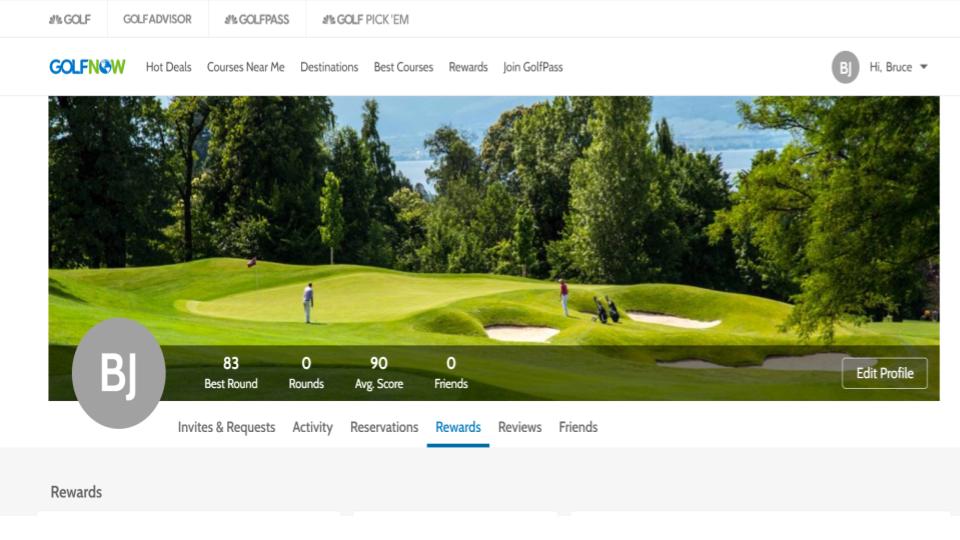Click the small BJ avatar in header
This screenshot has height=540, width=960.
[x=845, y=67]
